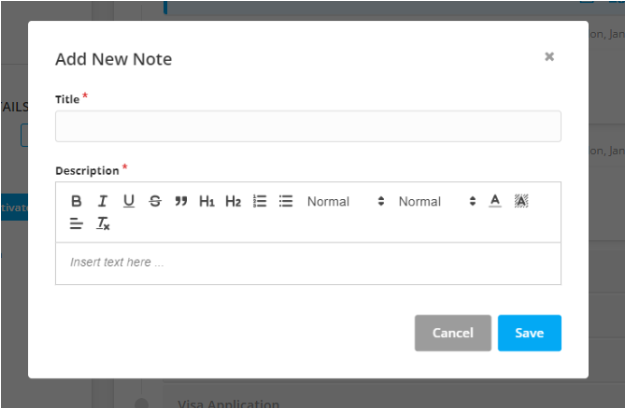Click the 'Insert text here' description area
This screenshot has width=626, height=408.
pyautogui.click(x=308, y=263)
